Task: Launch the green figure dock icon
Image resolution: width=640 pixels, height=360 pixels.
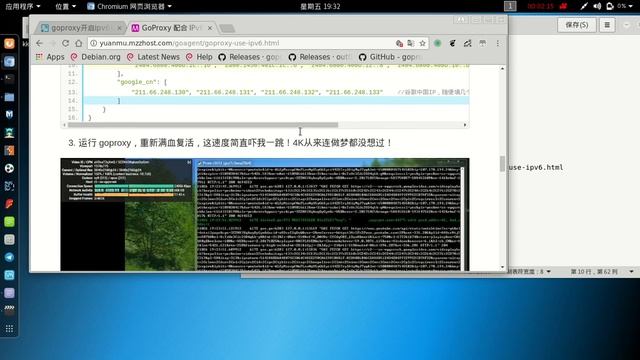Action: tap(9, 133)
